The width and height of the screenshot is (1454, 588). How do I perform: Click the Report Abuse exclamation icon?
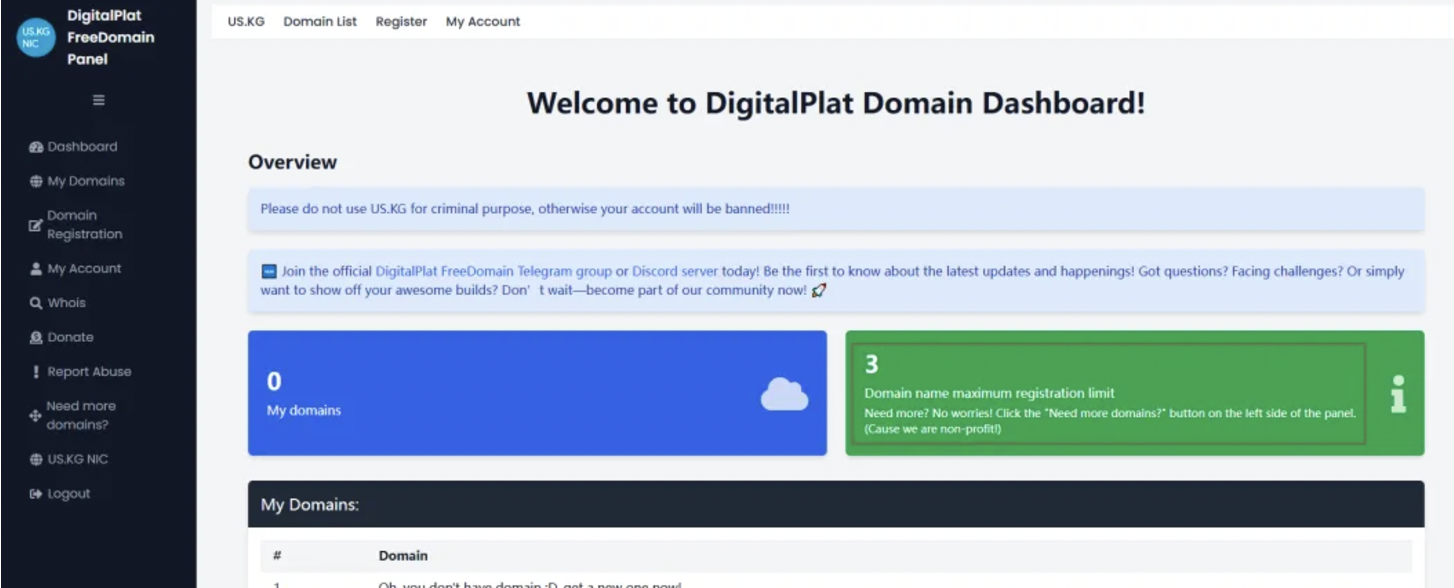click(x=36, y=372)
